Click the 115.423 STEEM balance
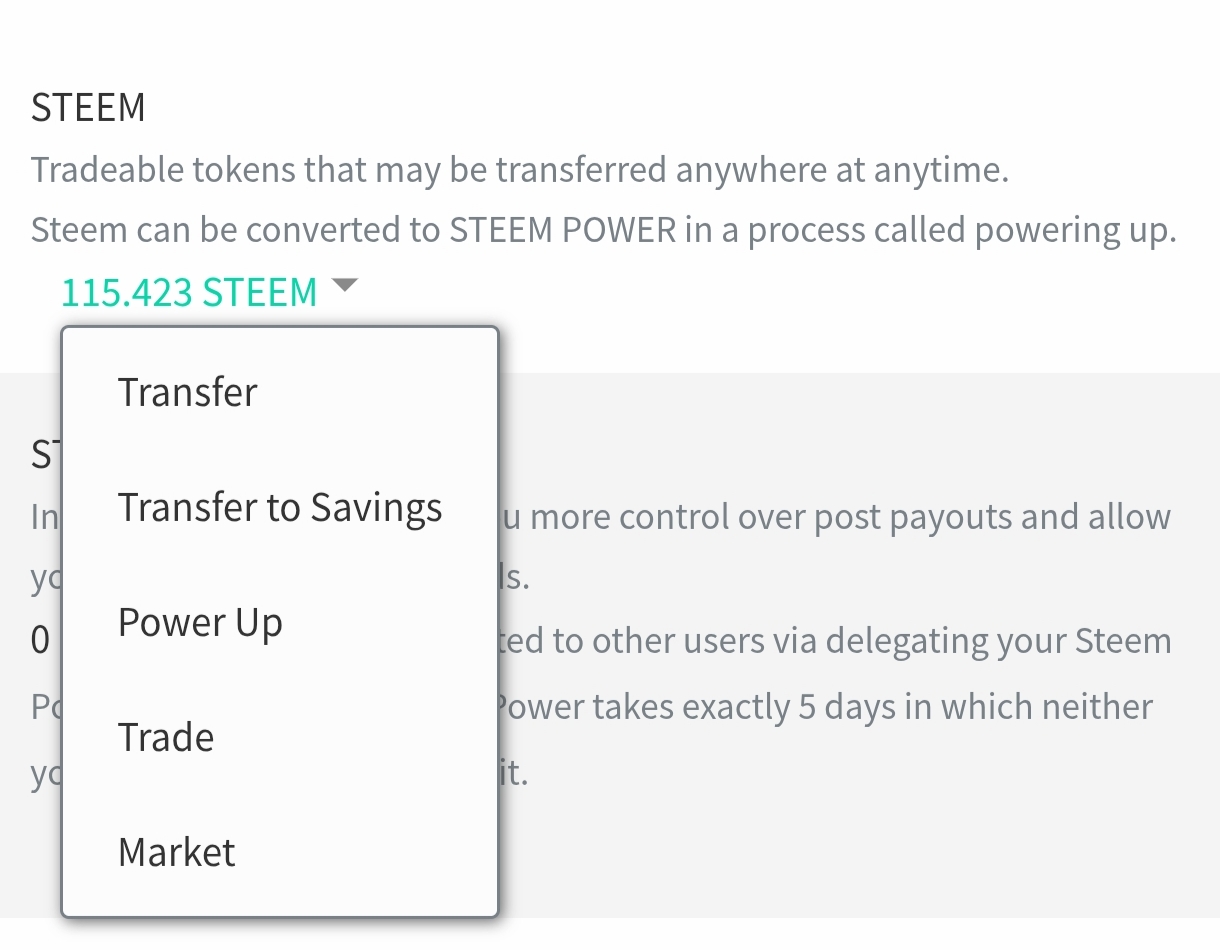 [x=189, y=292]
